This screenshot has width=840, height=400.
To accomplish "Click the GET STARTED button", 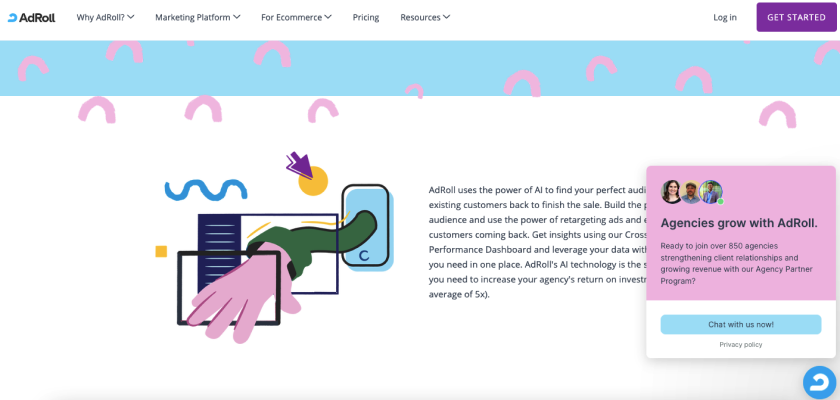I will click(x=797, y=17).
